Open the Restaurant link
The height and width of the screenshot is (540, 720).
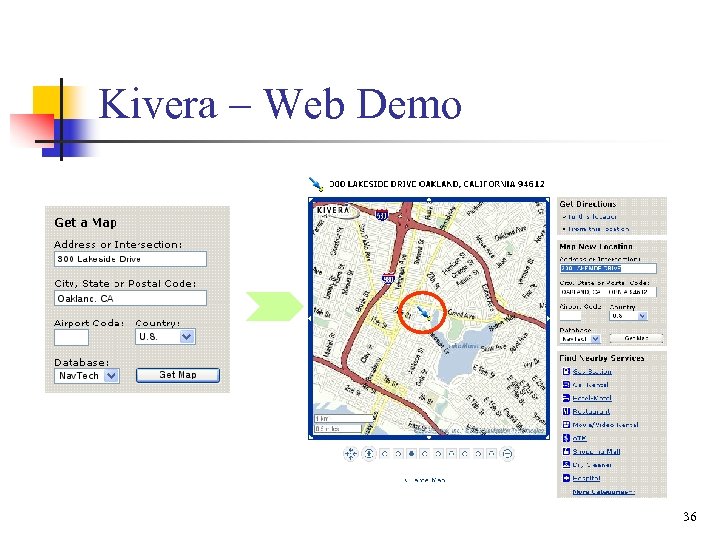[591, 411]
